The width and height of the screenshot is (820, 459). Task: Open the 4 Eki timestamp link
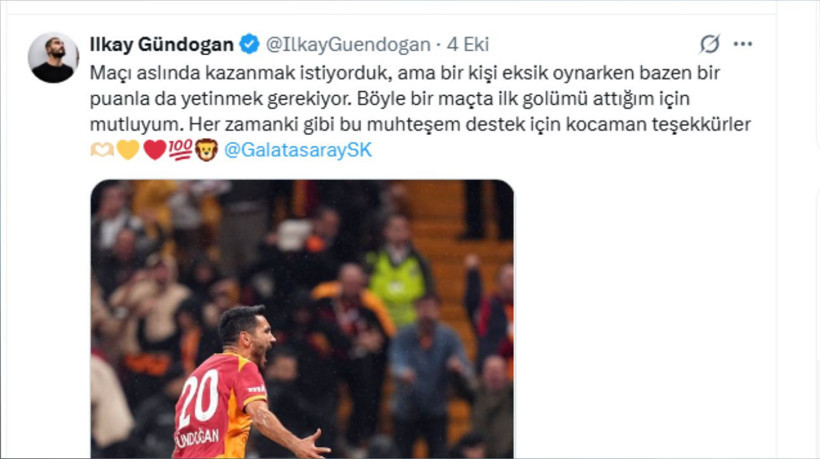468,44
